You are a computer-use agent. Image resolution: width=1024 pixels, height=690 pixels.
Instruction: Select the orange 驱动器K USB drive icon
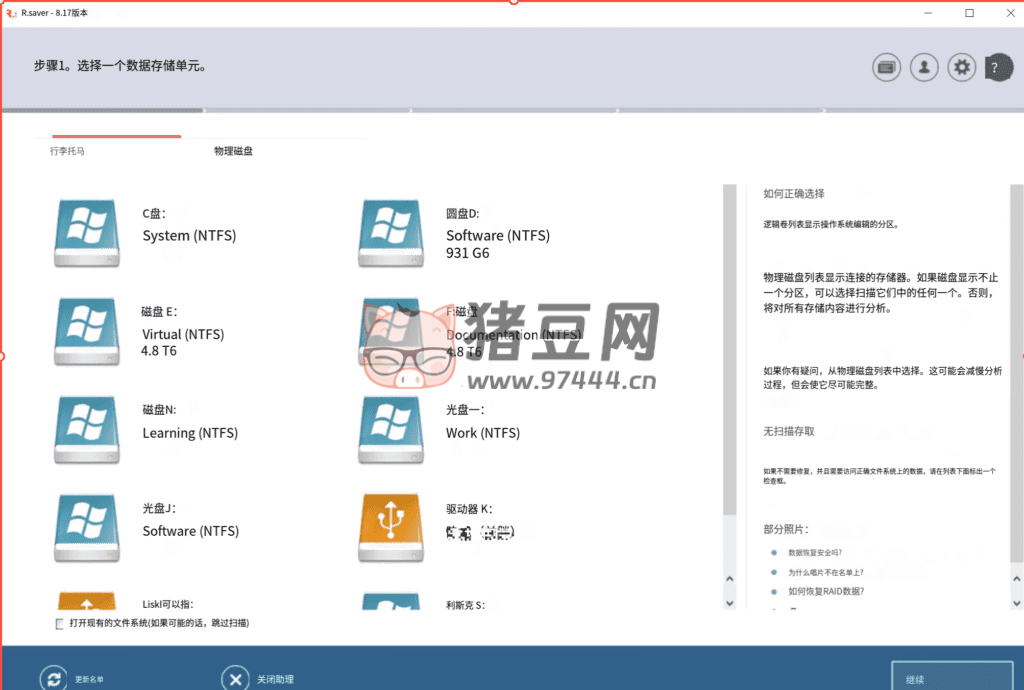pyautogui.click(x=390, y=528)
